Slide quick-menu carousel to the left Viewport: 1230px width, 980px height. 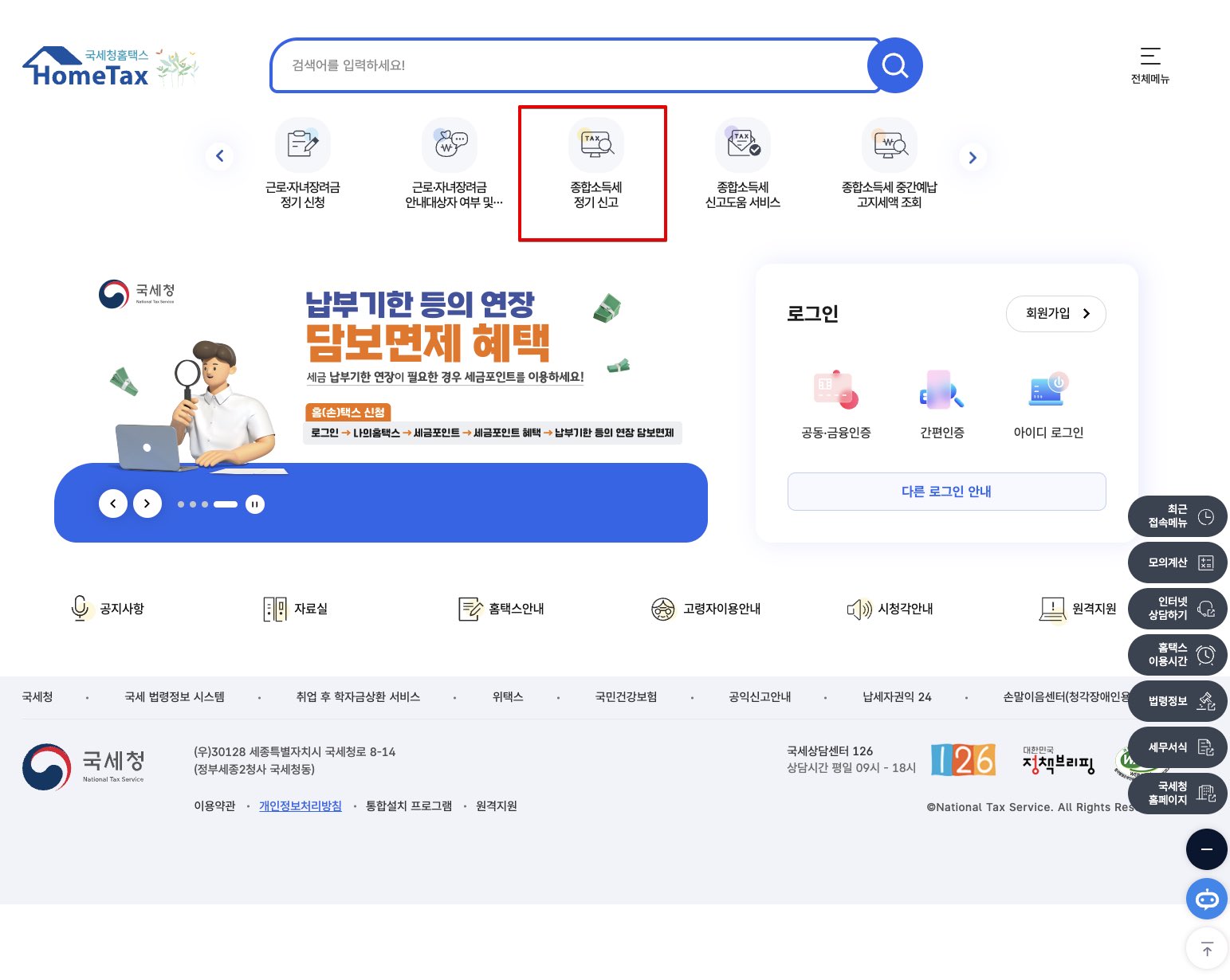[x=220, y=156]
